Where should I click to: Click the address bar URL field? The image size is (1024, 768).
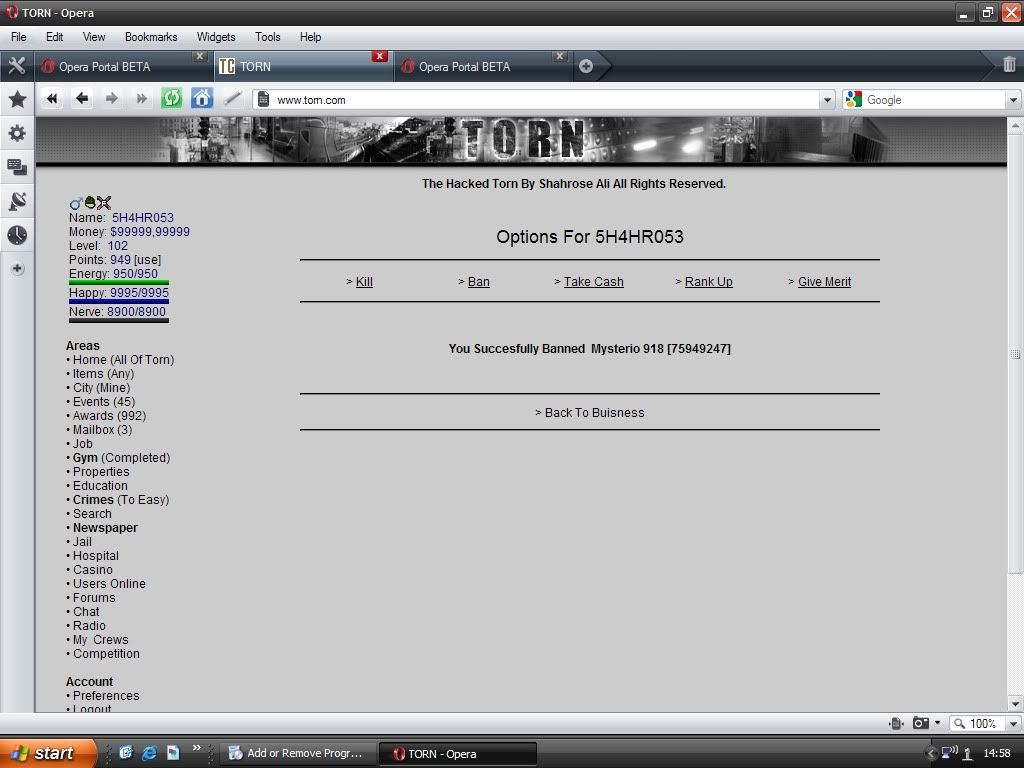[546, 100]
